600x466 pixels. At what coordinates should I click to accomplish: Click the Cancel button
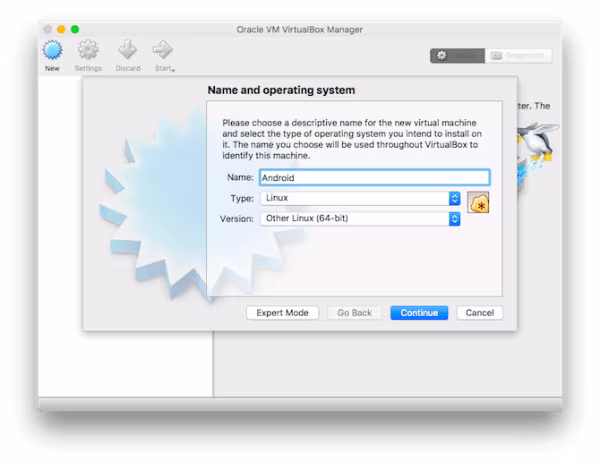pos(479,313)
